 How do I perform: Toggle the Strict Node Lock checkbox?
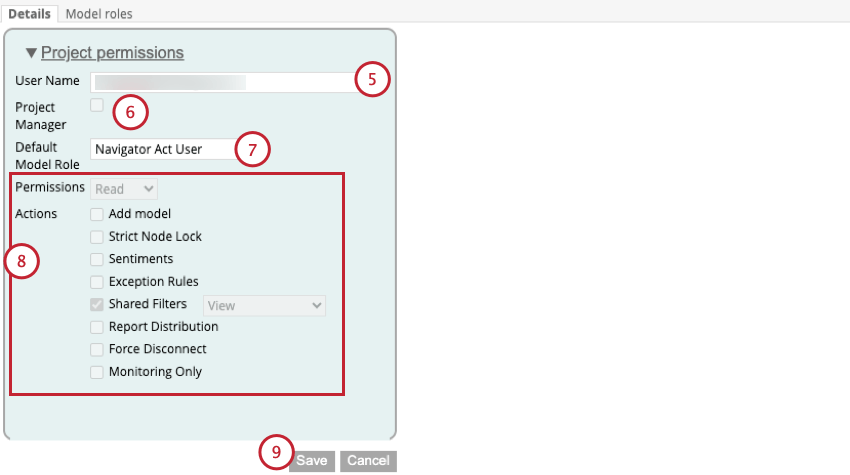96,237
